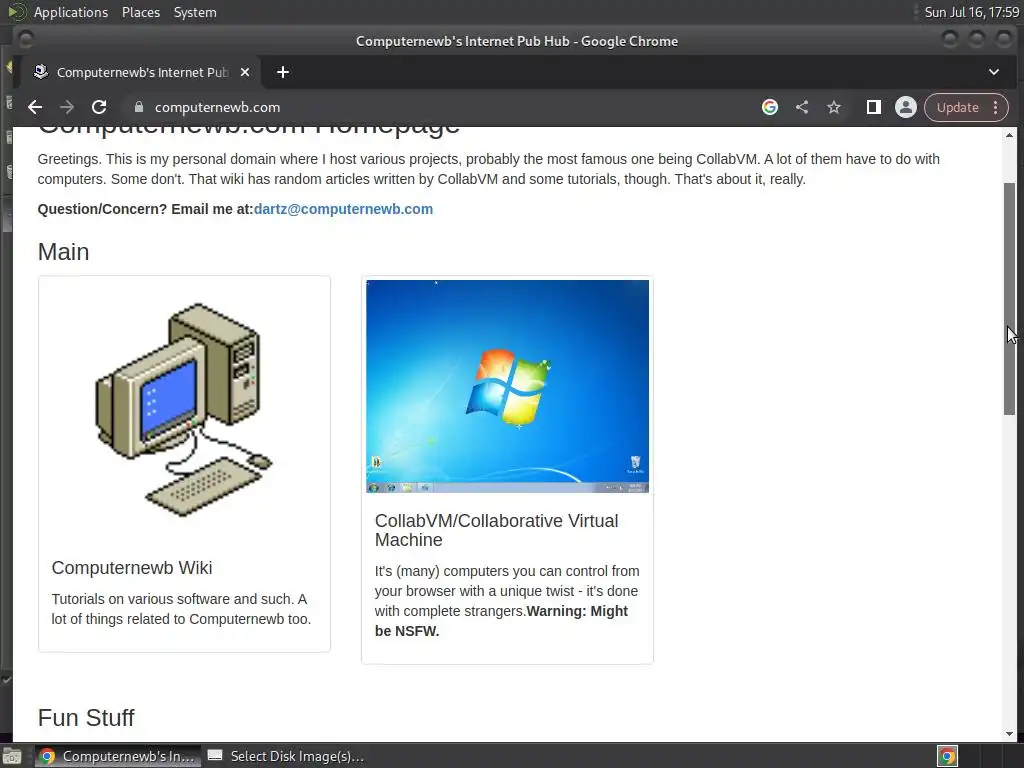Go back to the previous page
The width and height of the screenshot is (1024, 768).
tap(35, 107)
